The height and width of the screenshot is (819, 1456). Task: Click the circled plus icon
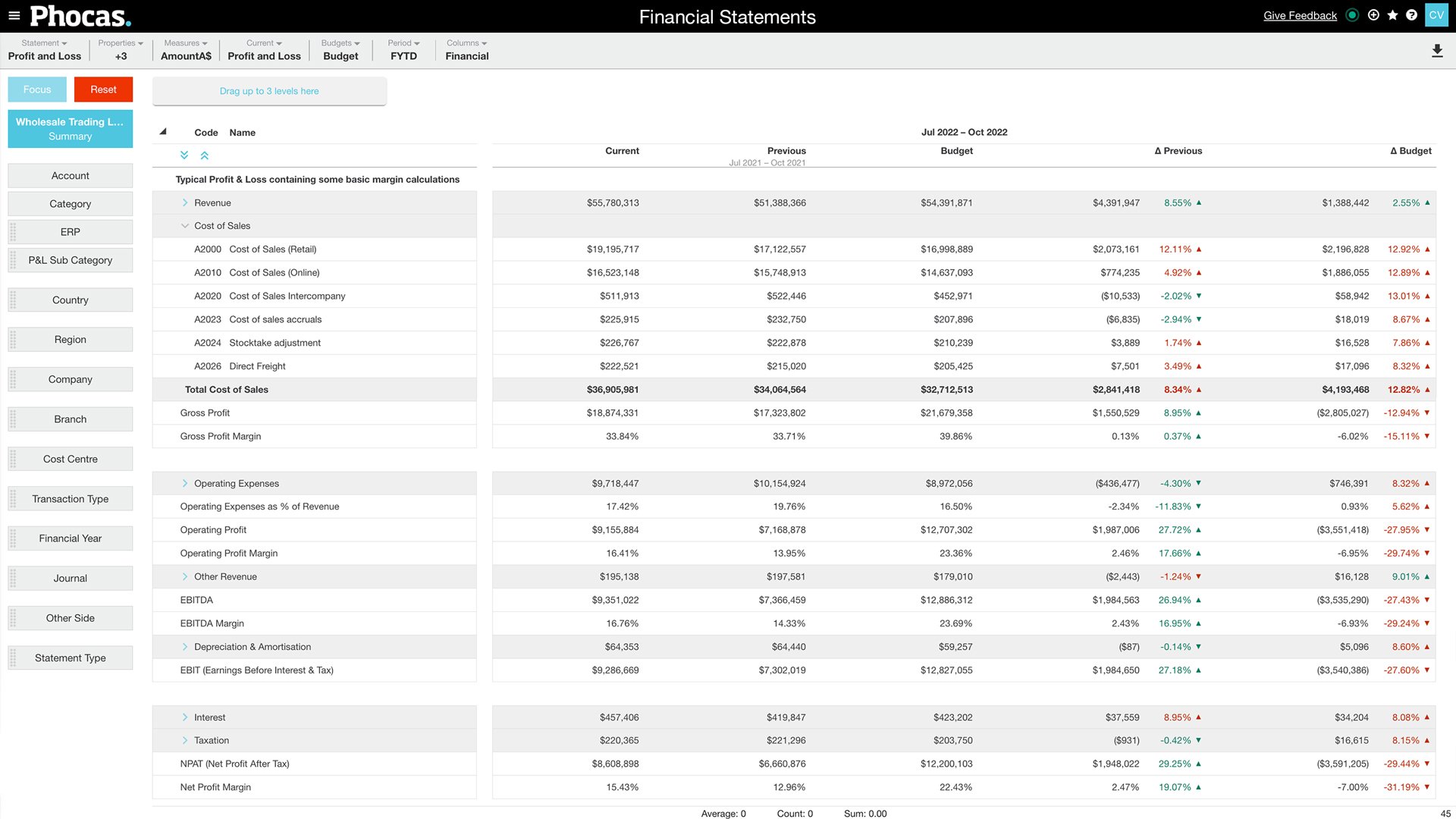(x=1373, y=15)
